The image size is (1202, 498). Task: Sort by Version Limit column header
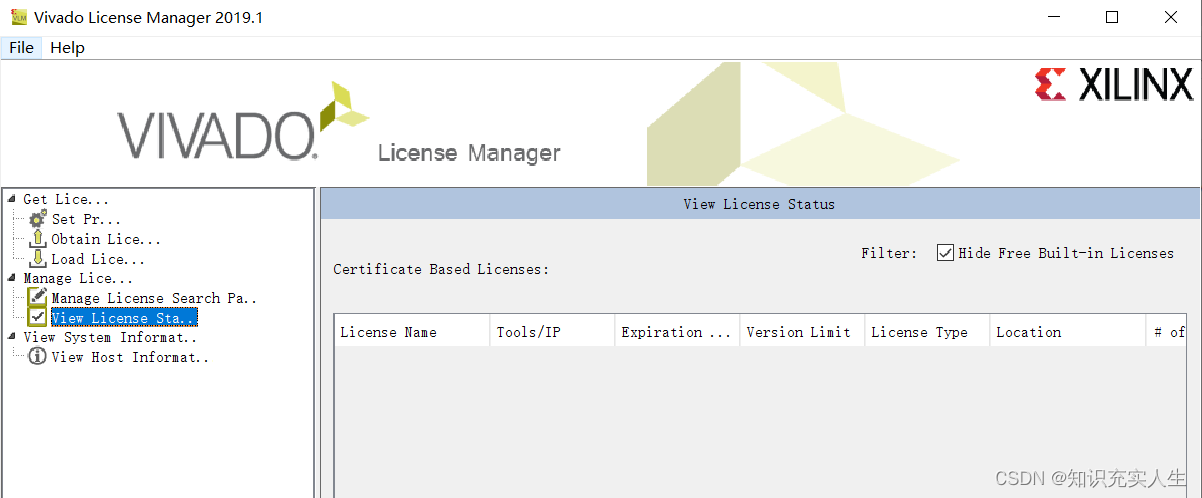802,332
